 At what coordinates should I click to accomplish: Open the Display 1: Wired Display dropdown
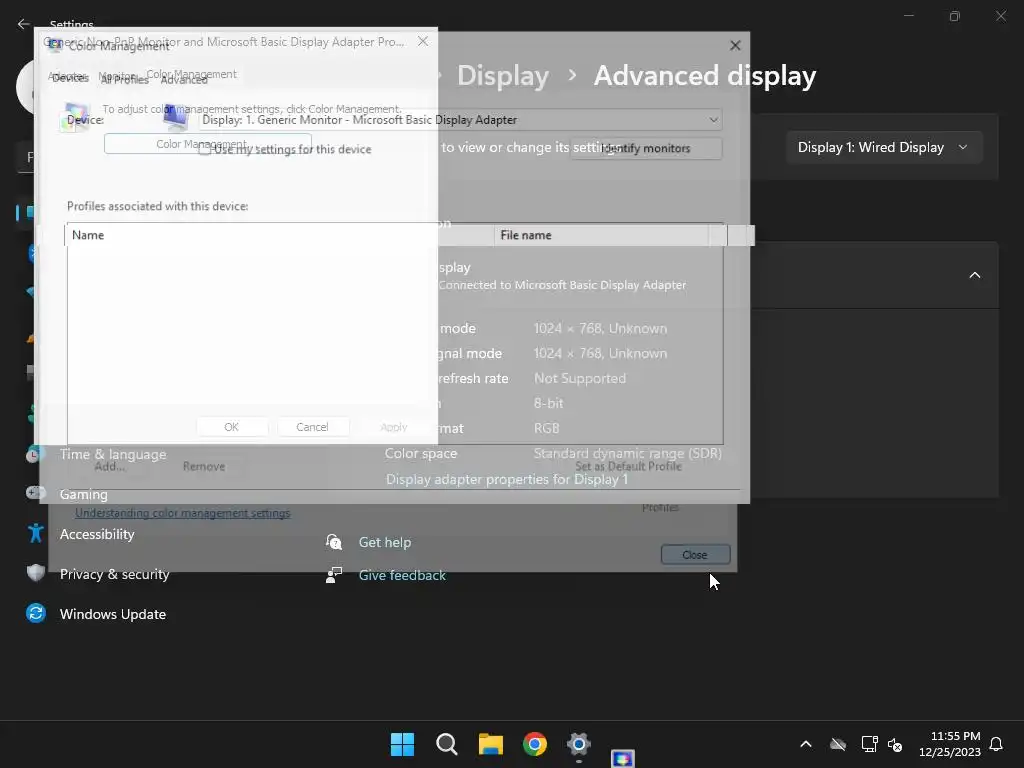[884, 147]
